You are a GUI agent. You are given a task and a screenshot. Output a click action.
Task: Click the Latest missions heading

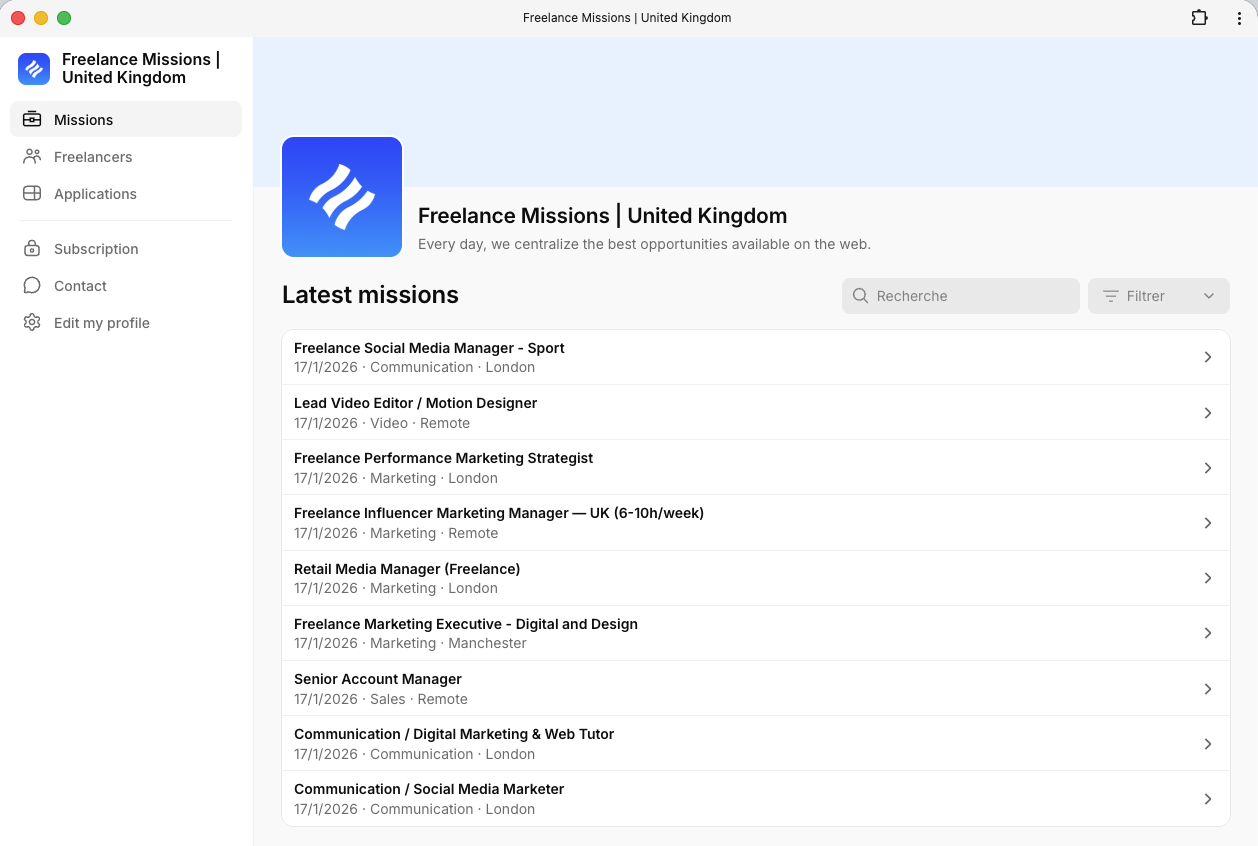(x=370, y=295)
